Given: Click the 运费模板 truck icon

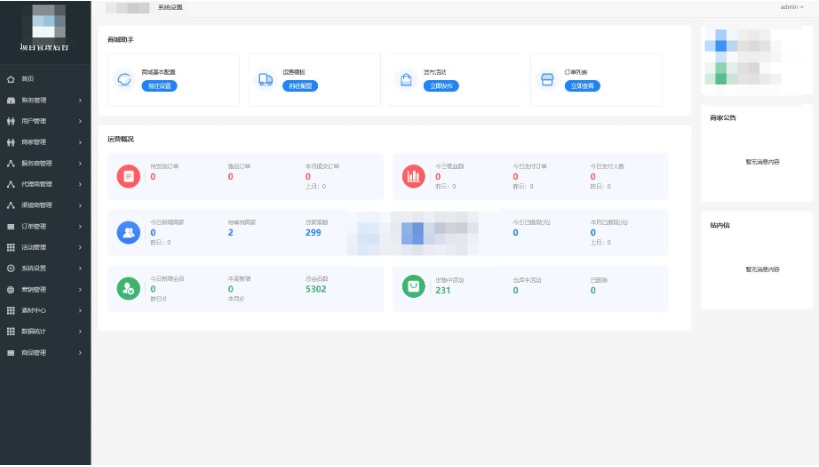Looking at the screenshot, I should coord(265,80).
